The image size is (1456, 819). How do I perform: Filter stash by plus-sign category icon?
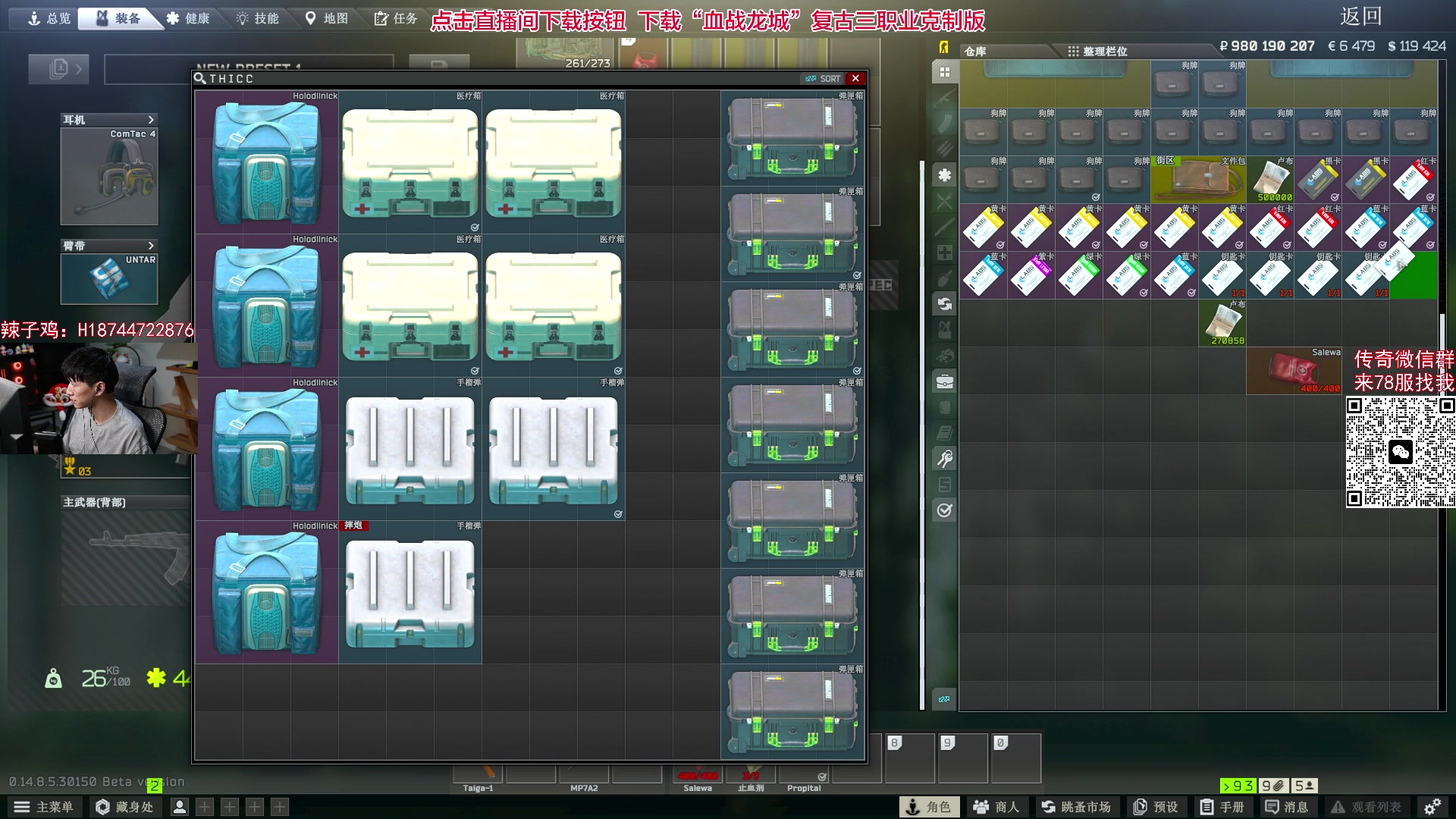[944, 253]
